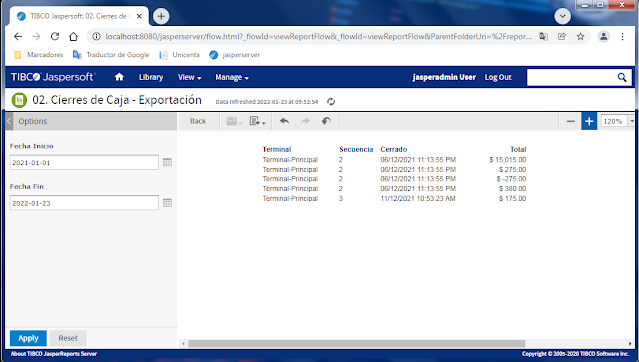The height and width of the screenshot is (362, 639).
Task: Click the site information icon in address bar
Action: pyautogui.click(x=96, y=36)
